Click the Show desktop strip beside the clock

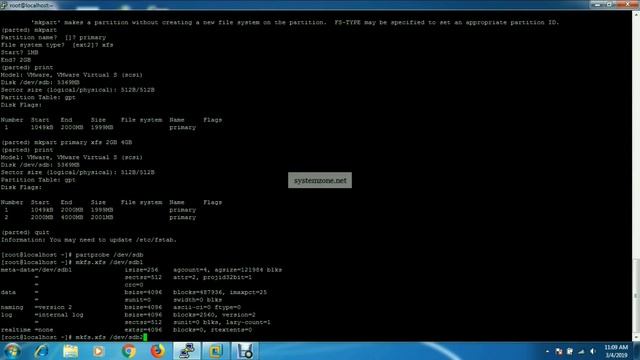[637, 351]
